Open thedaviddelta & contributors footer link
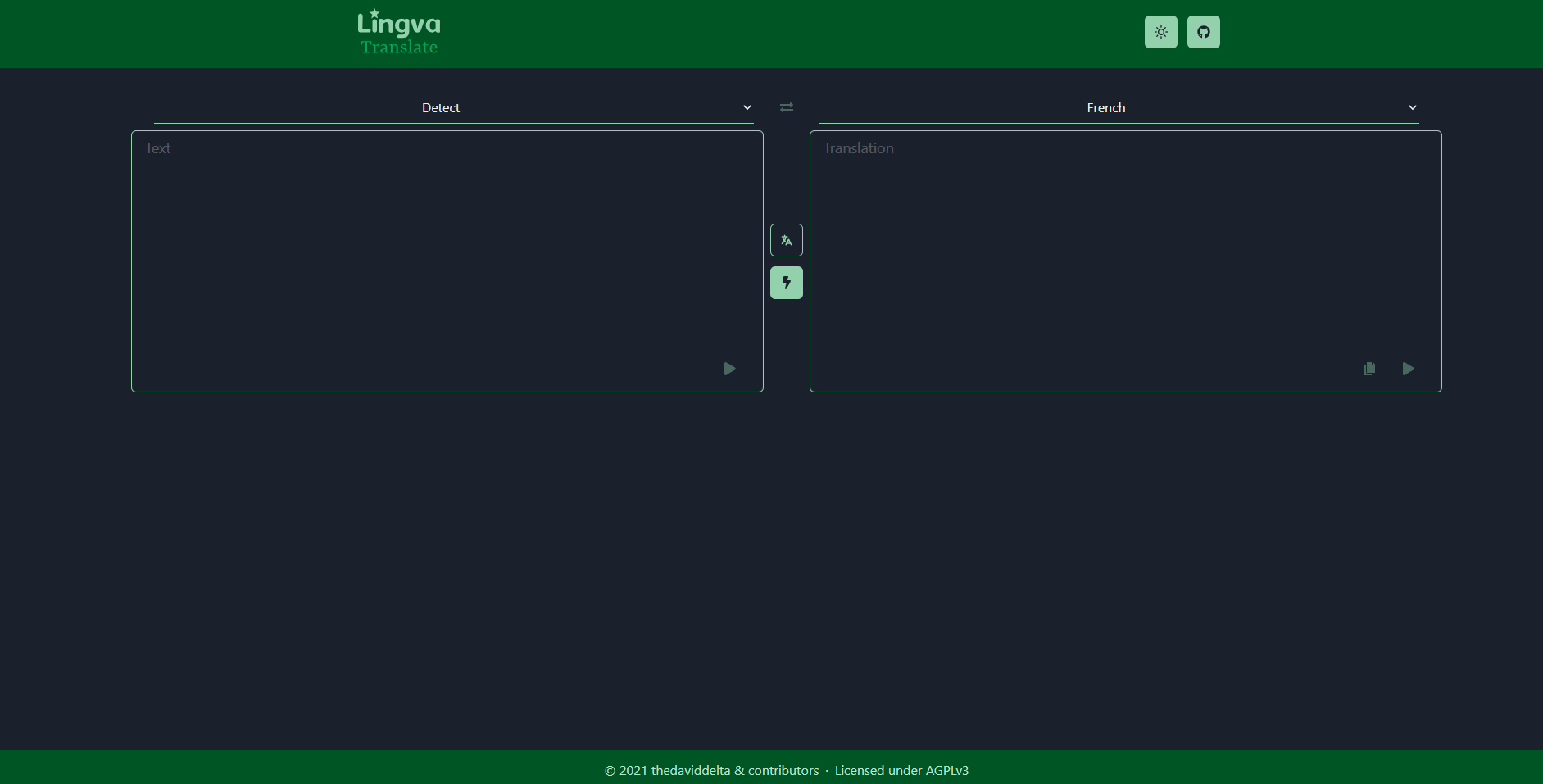 734,770
